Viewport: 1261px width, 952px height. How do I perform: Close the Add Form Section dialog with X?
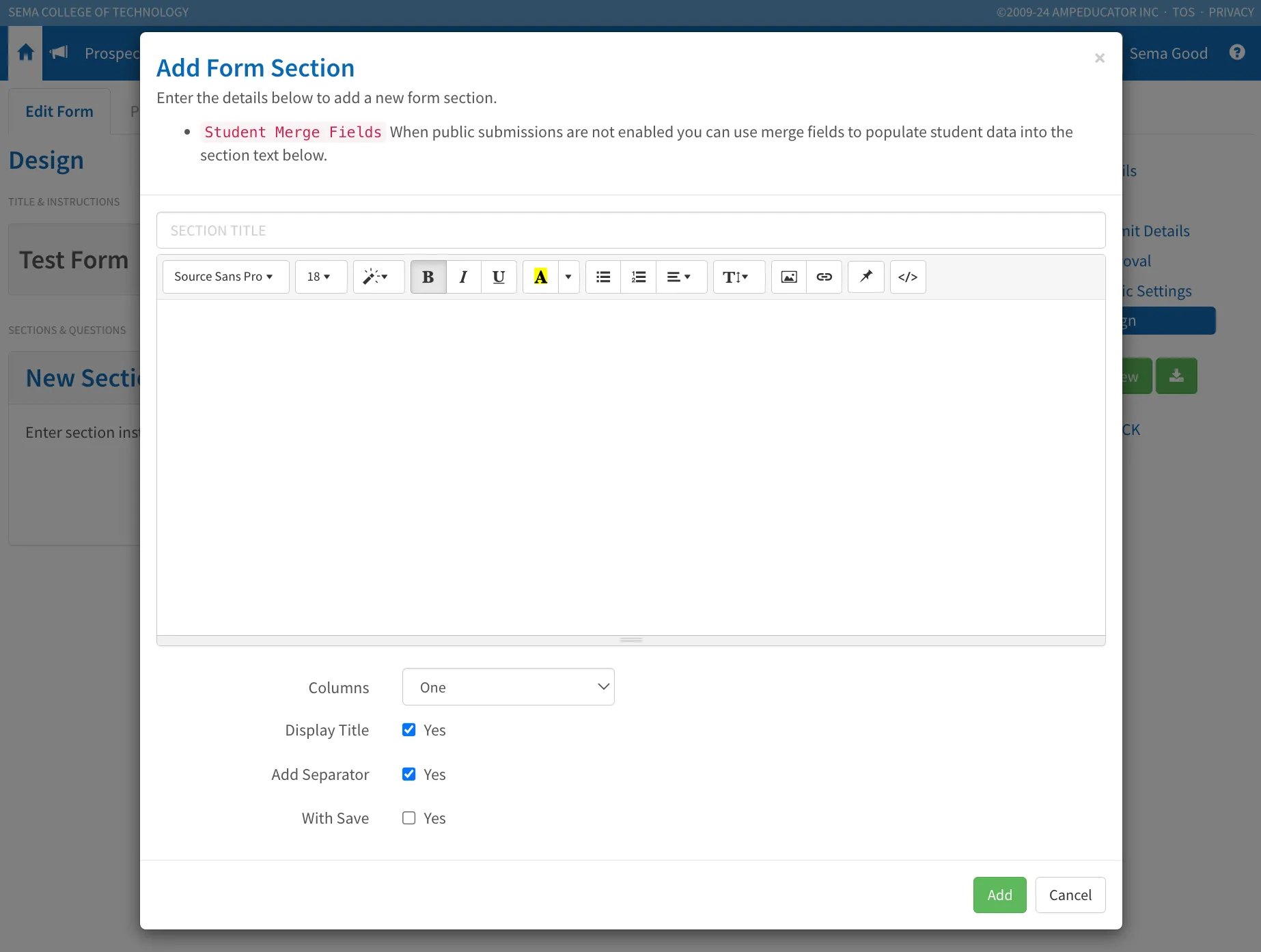pyautogui.click(x=1100, y=58)
